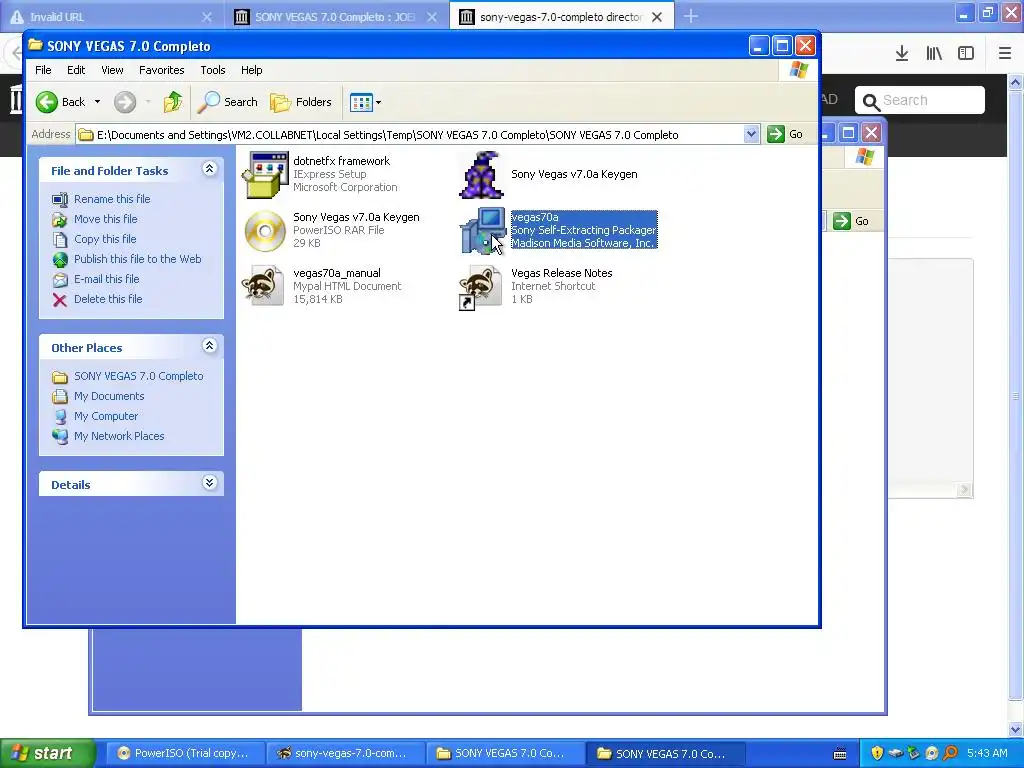Click the vegas70a self-extracting packager icon
Viewport: 1024px width, 768px height.
coord(482,231)
